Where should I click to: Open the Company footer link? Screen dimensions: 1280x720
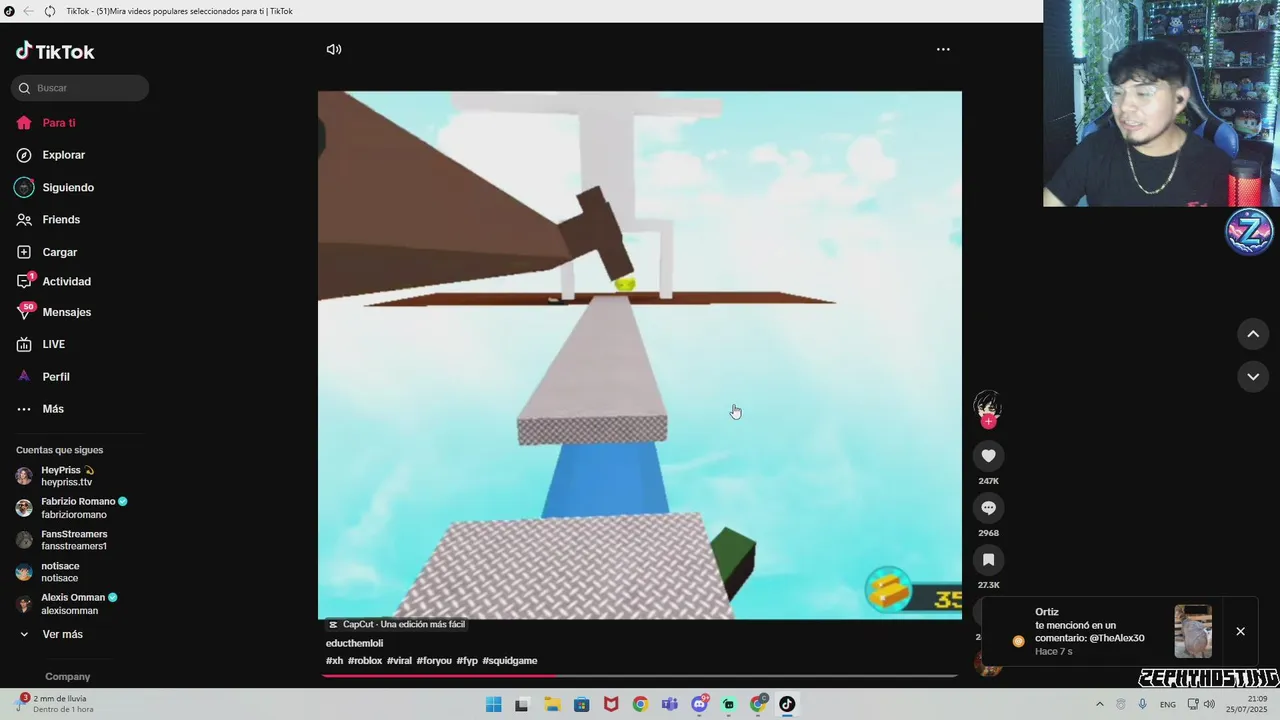(67, 676)
